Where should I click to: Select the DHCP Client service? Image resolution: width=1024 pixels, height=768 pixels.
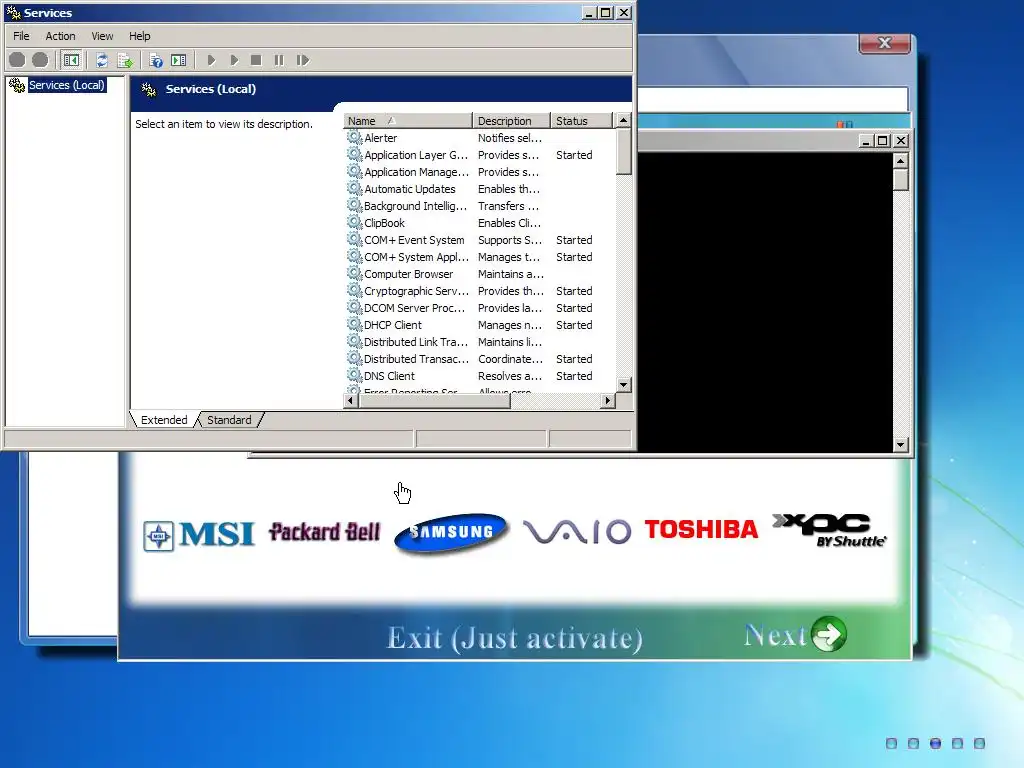click(480, 325)
